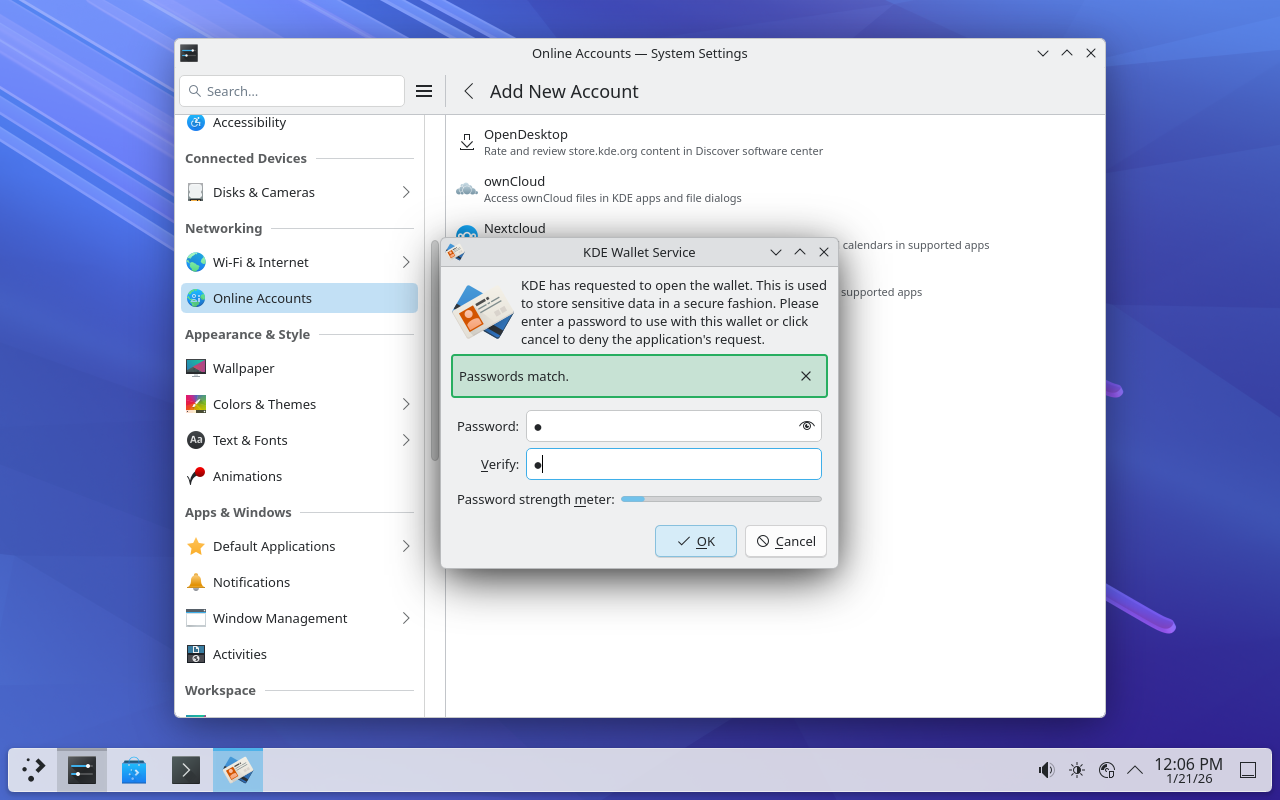Dismiss the 'Passwords match' message
This screenshot has height=800, width=1280.
click(806, 376)
